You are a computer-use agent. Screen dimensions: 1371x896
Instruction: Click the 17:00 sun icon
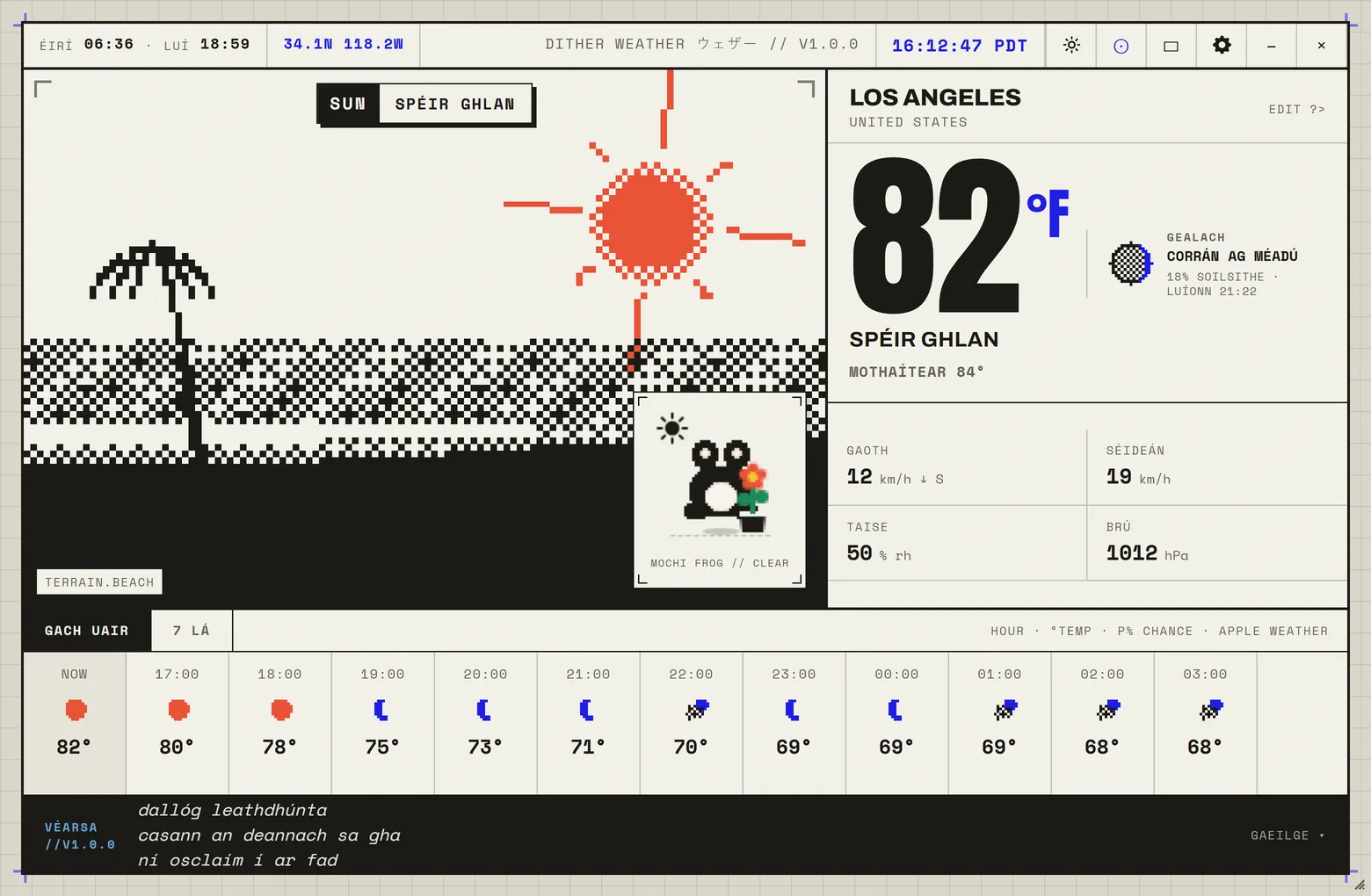pos(178,710)
